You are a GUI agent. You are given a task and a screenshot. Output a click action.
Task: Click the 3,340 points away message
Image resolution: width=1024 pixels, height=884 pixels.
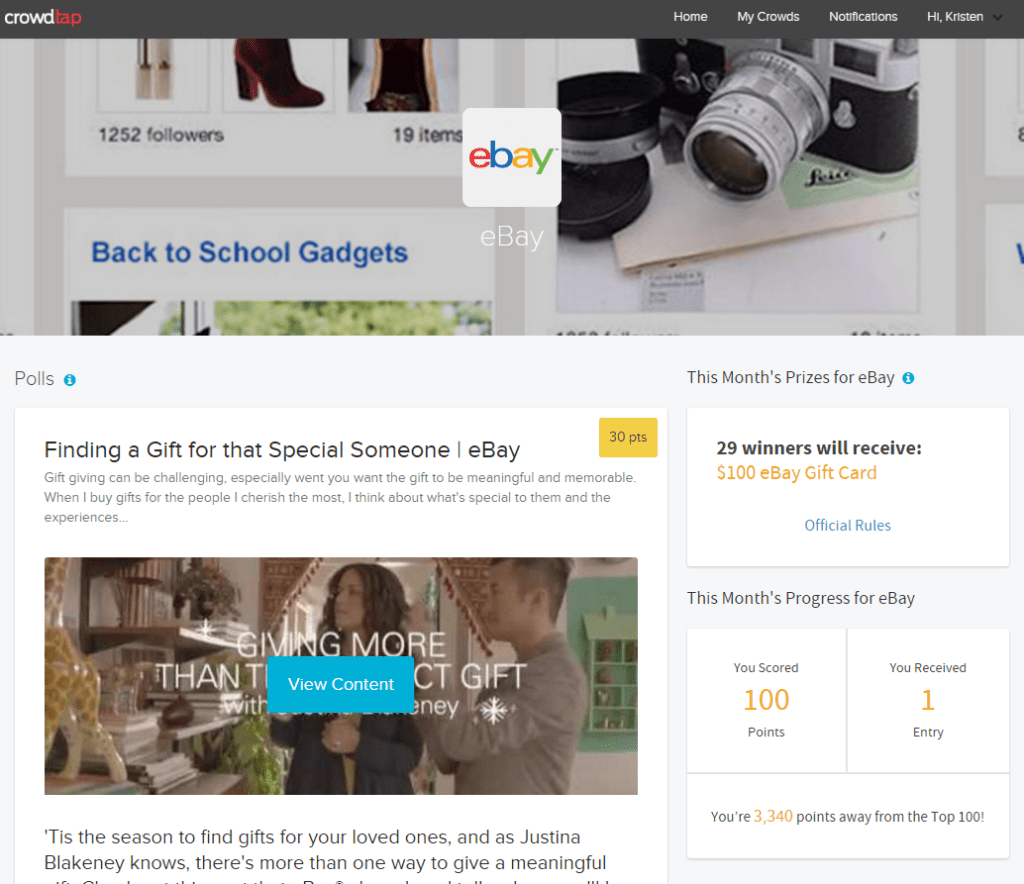(x=847, y=817)
